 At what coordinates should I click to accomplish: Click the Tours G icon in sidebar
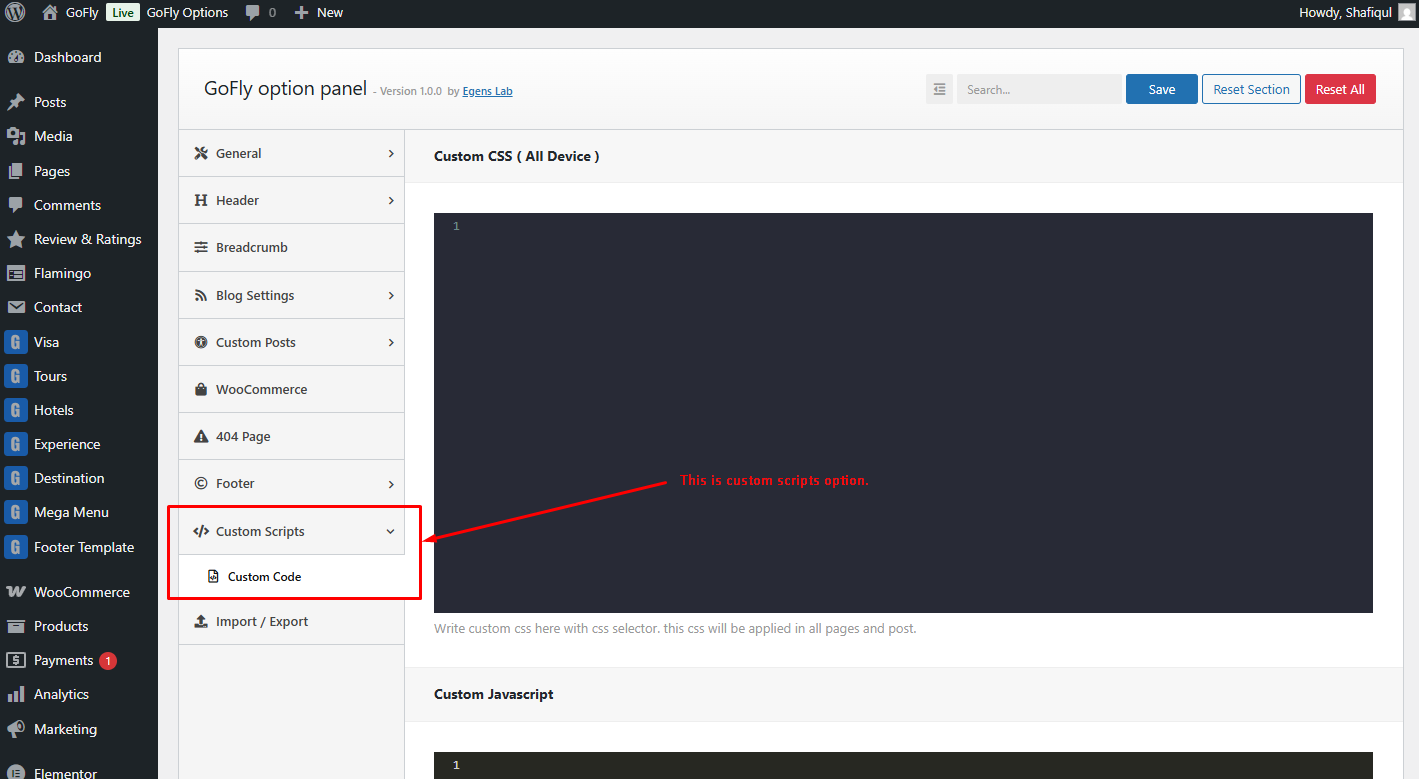pos(16,376)
